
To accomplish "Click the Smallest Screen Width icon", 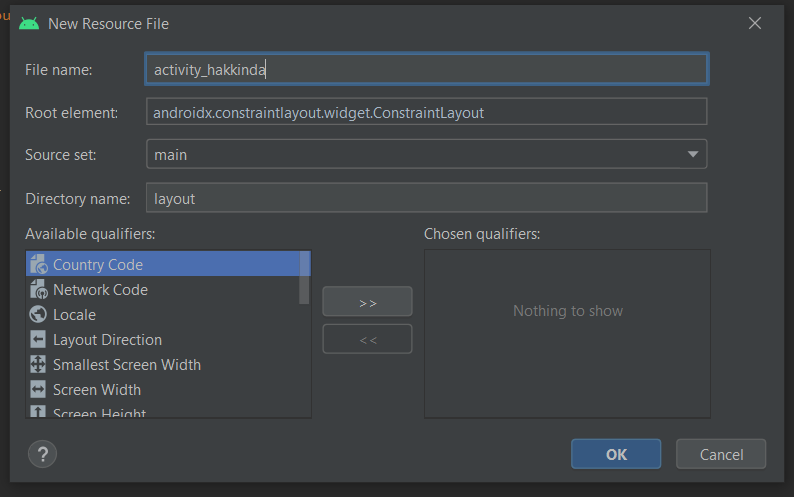I will point(38,365).
